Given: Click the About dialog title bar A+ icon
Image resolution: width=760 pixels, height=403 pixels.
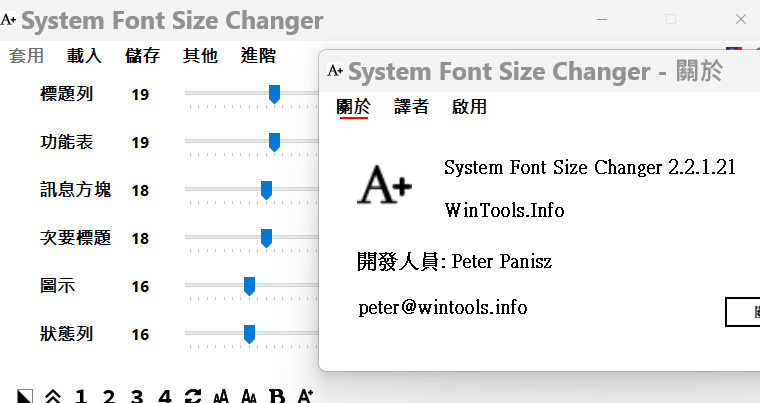Looking at the screenshot, I should coord(335,70).
